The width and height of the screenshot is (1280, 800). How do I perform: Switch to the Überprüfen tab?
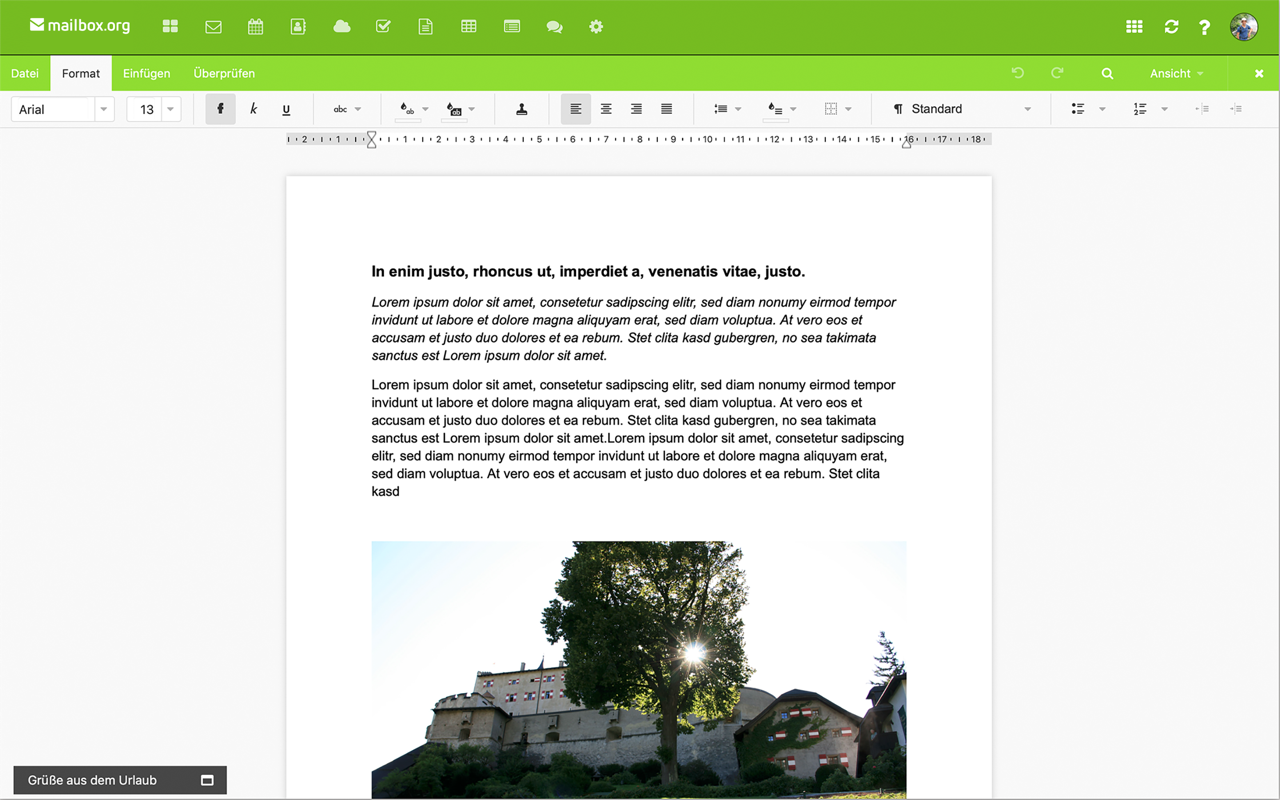tap(224, 73)
